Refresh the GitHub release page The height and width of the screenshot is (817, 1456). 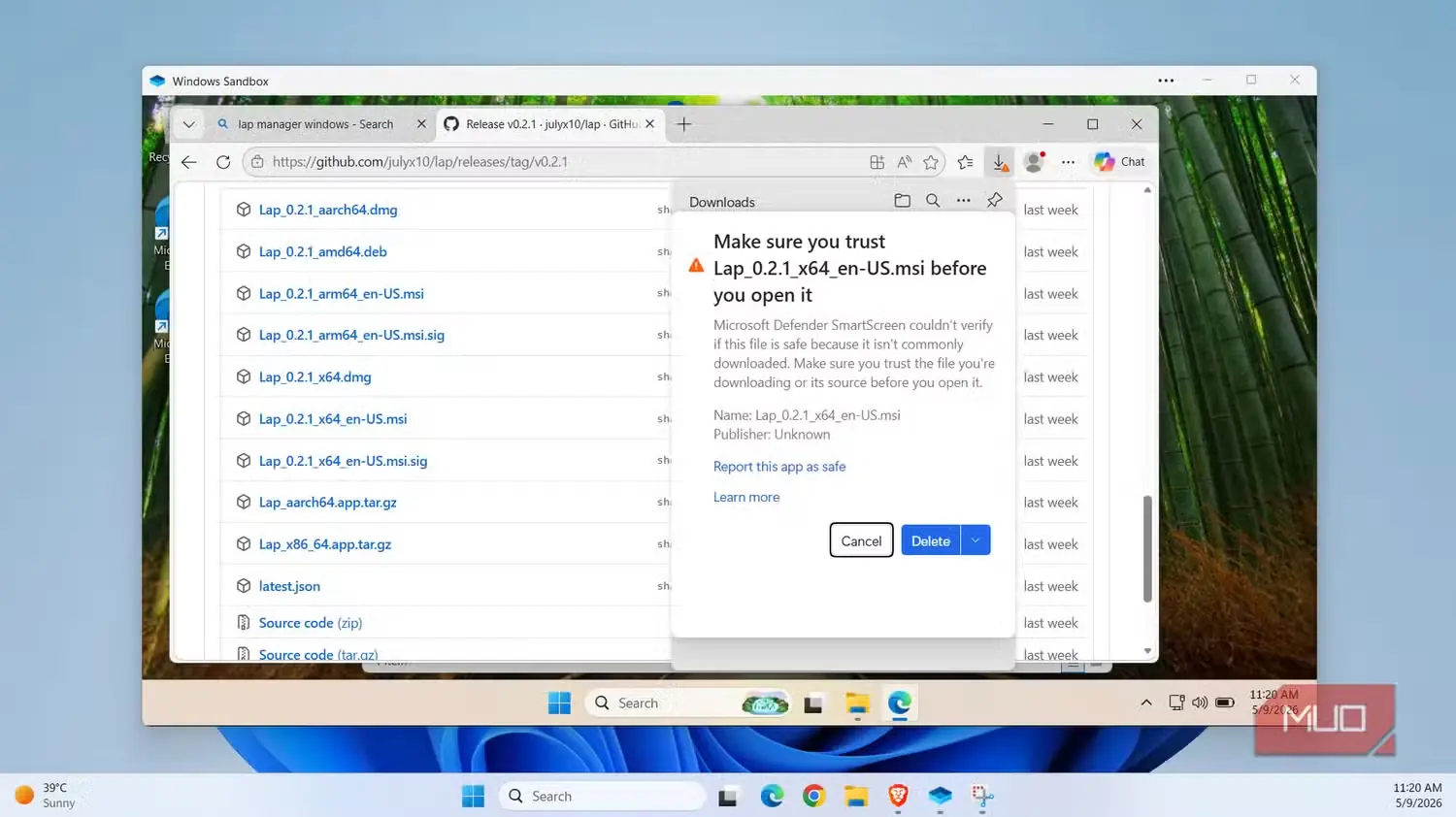223,162
